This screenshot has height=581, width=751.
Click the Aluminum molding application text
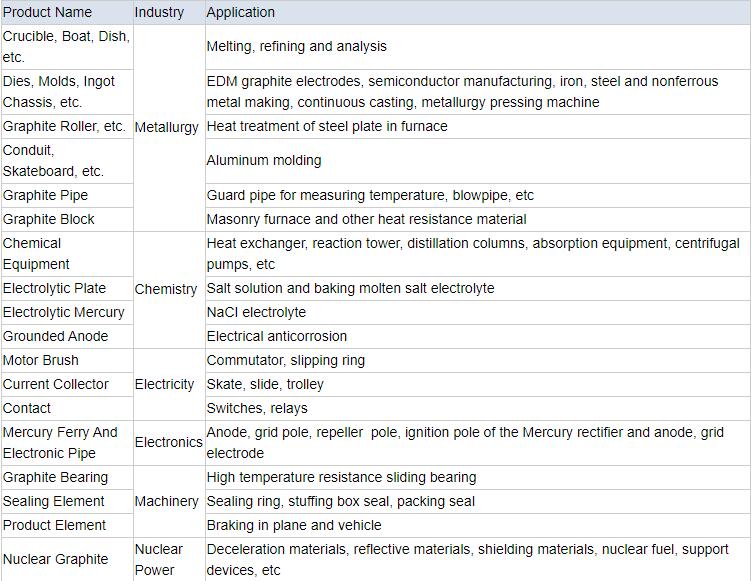264,160
